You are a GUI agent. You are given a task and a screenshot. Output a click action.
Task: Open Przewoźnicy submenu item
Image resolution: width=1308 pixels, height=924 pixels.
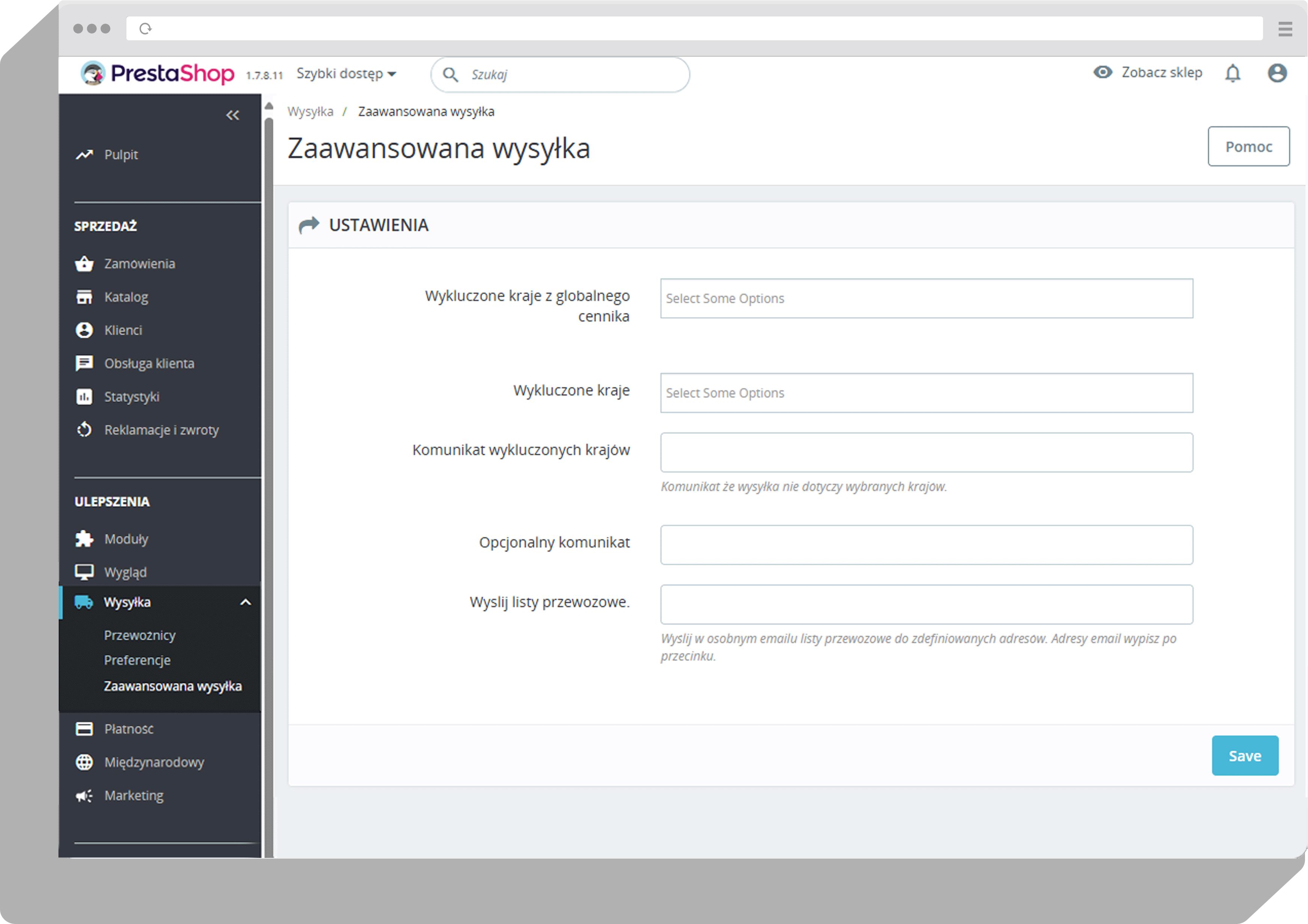[140, 635]
